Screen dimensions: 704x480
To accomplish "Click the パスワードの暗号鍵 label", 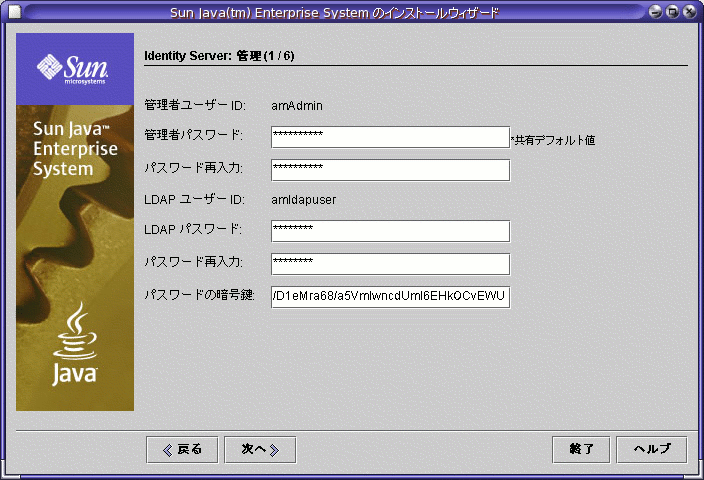I will coord(199,295).
